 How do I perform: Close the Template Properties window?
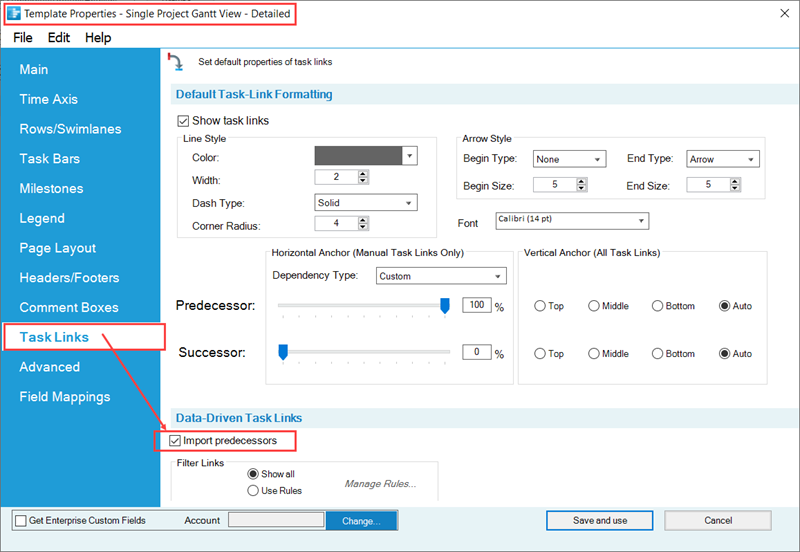[x=785, y=13]
